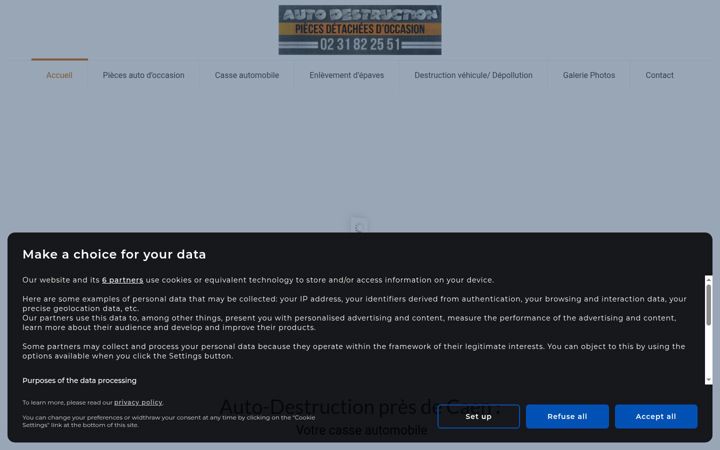The image size is (720, 450).
Task: Go to Pièces auto d'occasion page
Action: click(143, 75)
